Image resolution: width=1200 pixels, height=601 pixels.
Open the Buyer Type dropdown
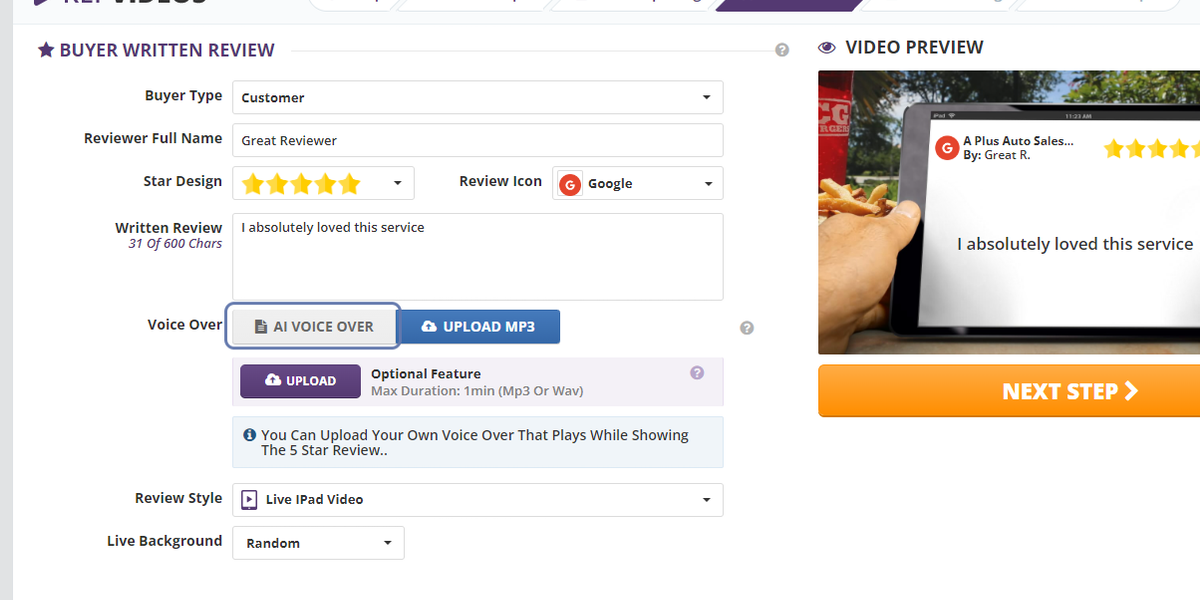pyautogui.click(x=477, y=97)
